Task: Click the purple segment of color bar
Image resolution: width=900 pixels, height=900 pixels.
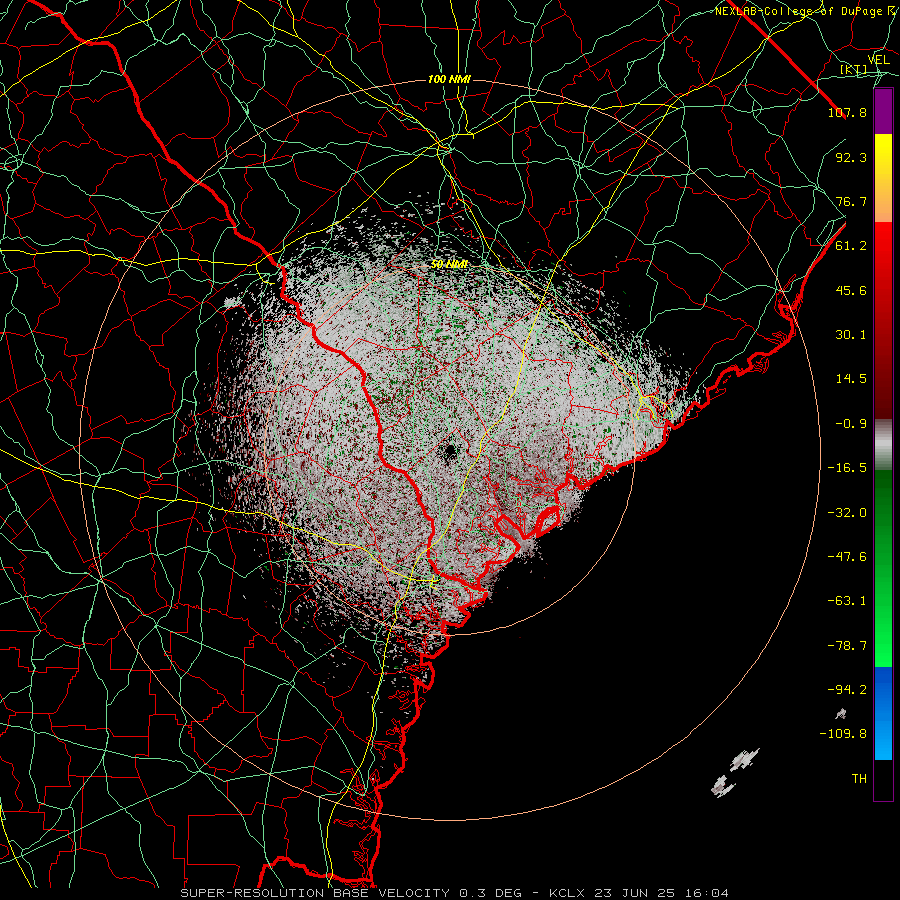Action: (x=883, y=112)
